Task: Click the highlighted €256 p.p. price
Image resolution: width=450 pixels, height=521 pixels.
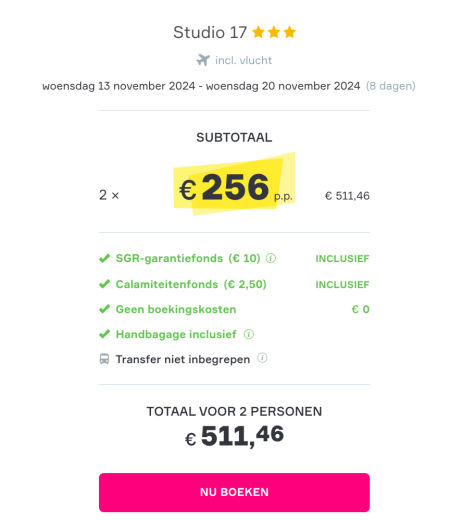Action: click(234, 188)
